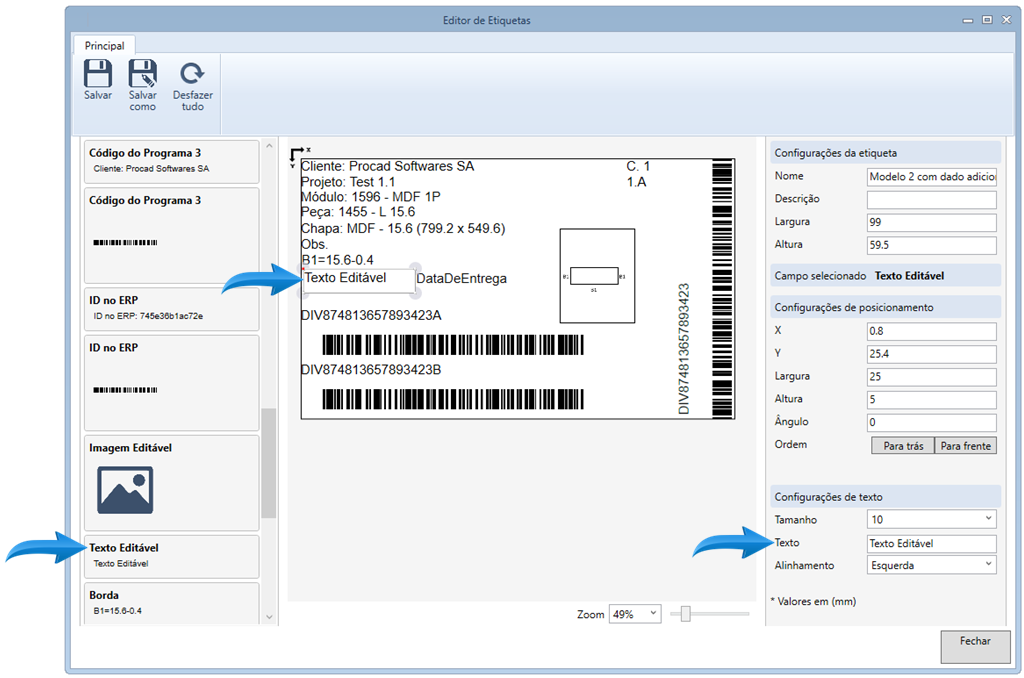1024x678 pixels.
Task: Click the Salvar como icon
Action: tap(143, 74)
